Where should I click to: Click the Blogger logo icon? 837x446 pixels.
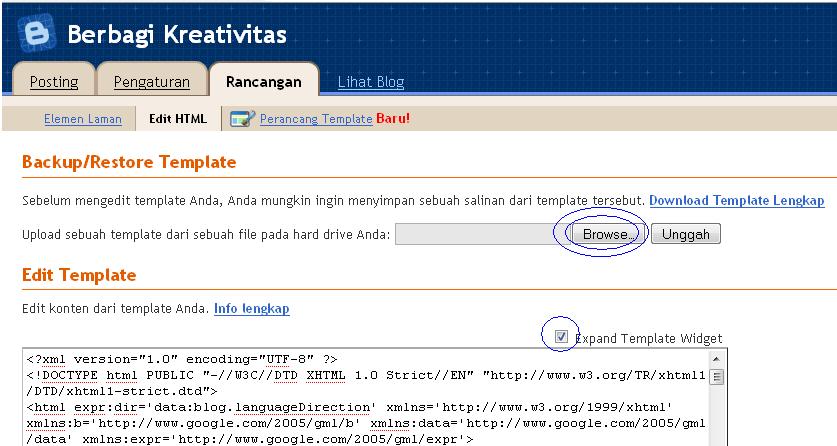(36, 33)
